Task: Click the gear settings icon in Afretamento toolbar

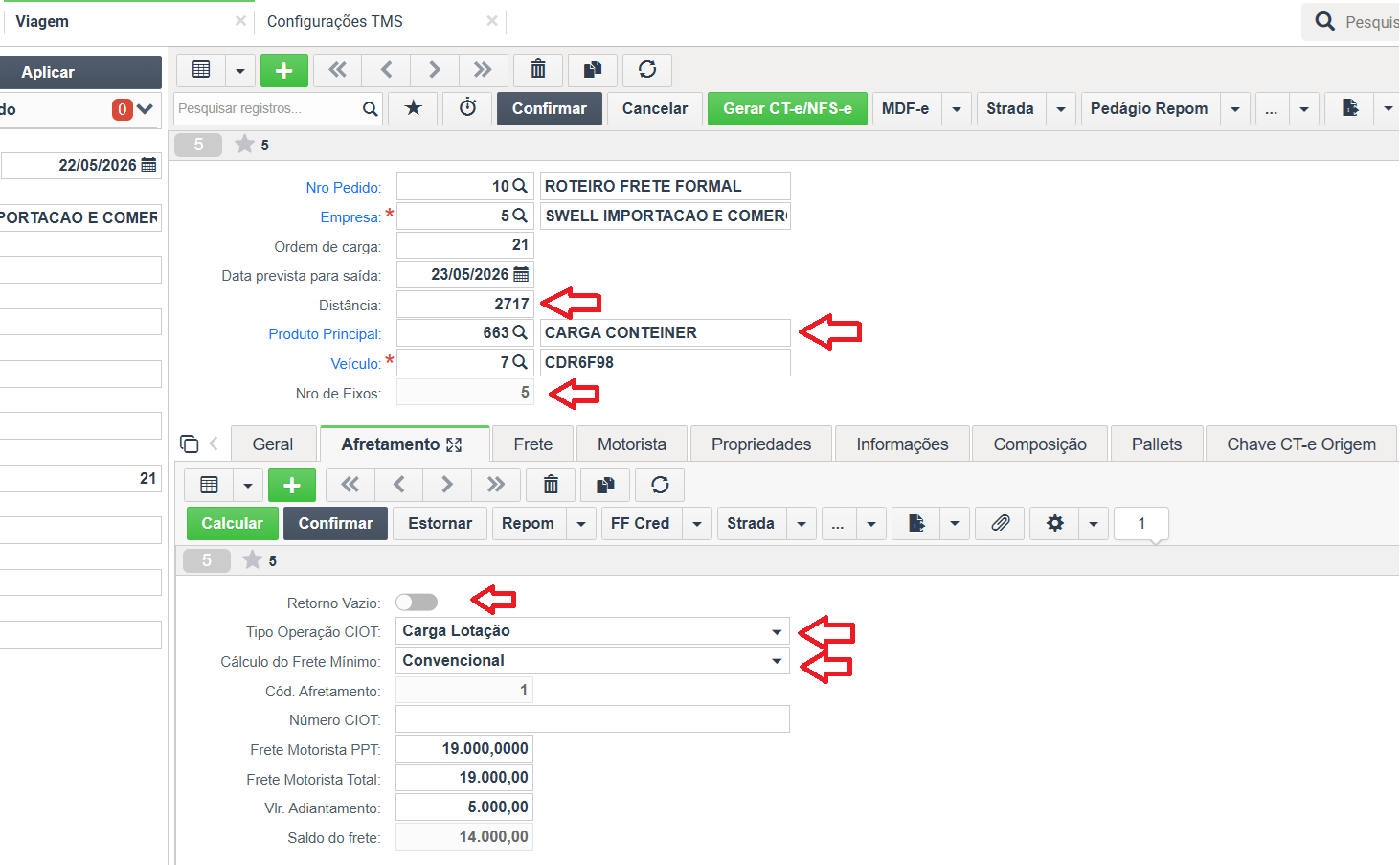Action: pyautogui.click(x=1055, y=523)
